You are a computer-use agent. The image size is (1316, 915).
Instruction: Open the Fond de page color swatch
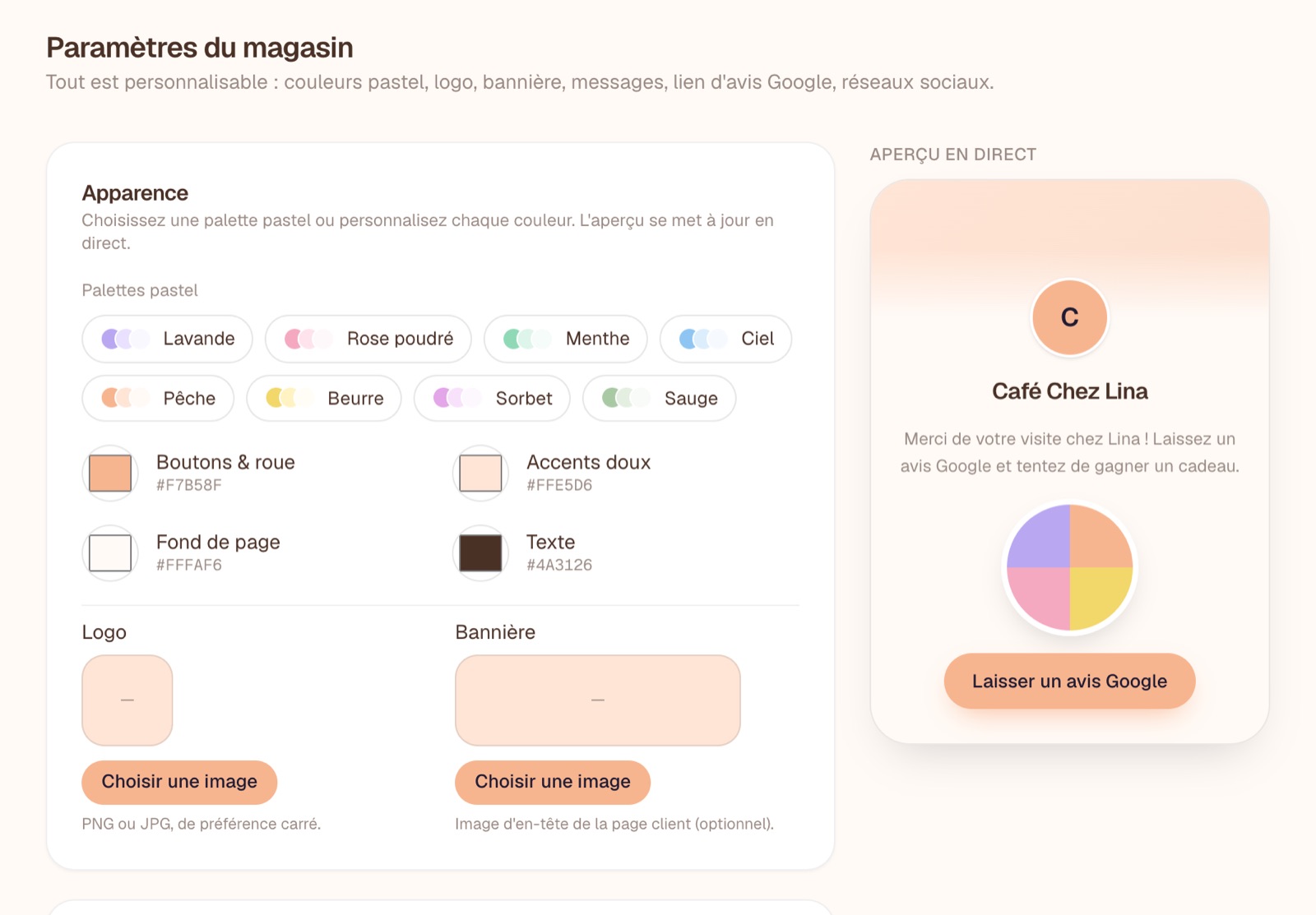click(x=110, y=553)
